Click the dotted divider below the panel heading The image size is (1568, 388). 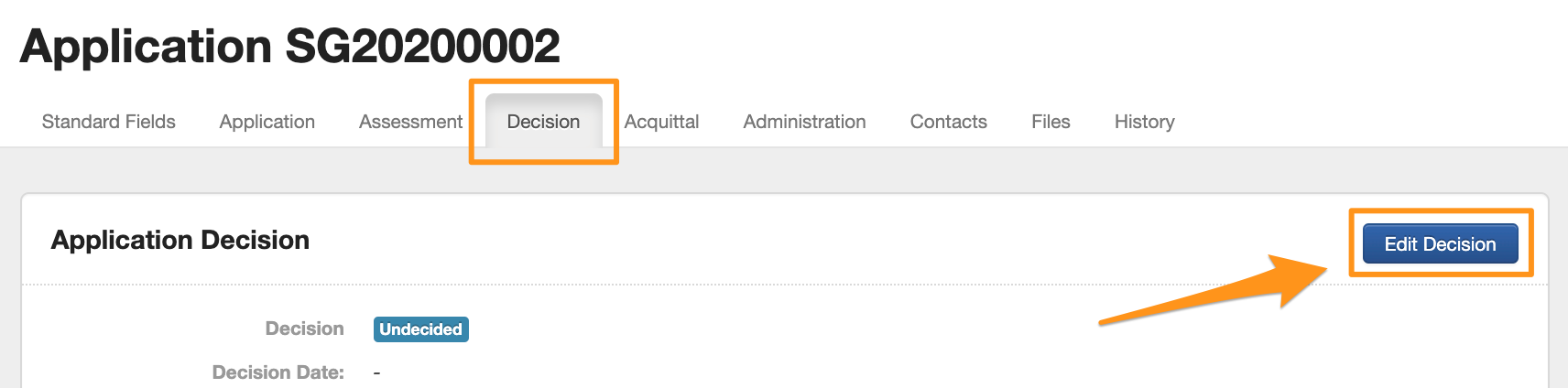(x=733, y=285)
